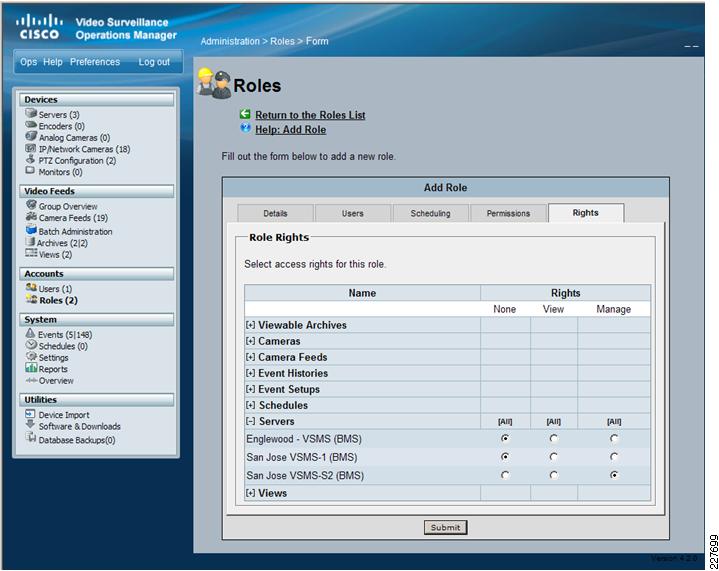
Task: Open the Help menu in top bar
Action: point(53,62)
